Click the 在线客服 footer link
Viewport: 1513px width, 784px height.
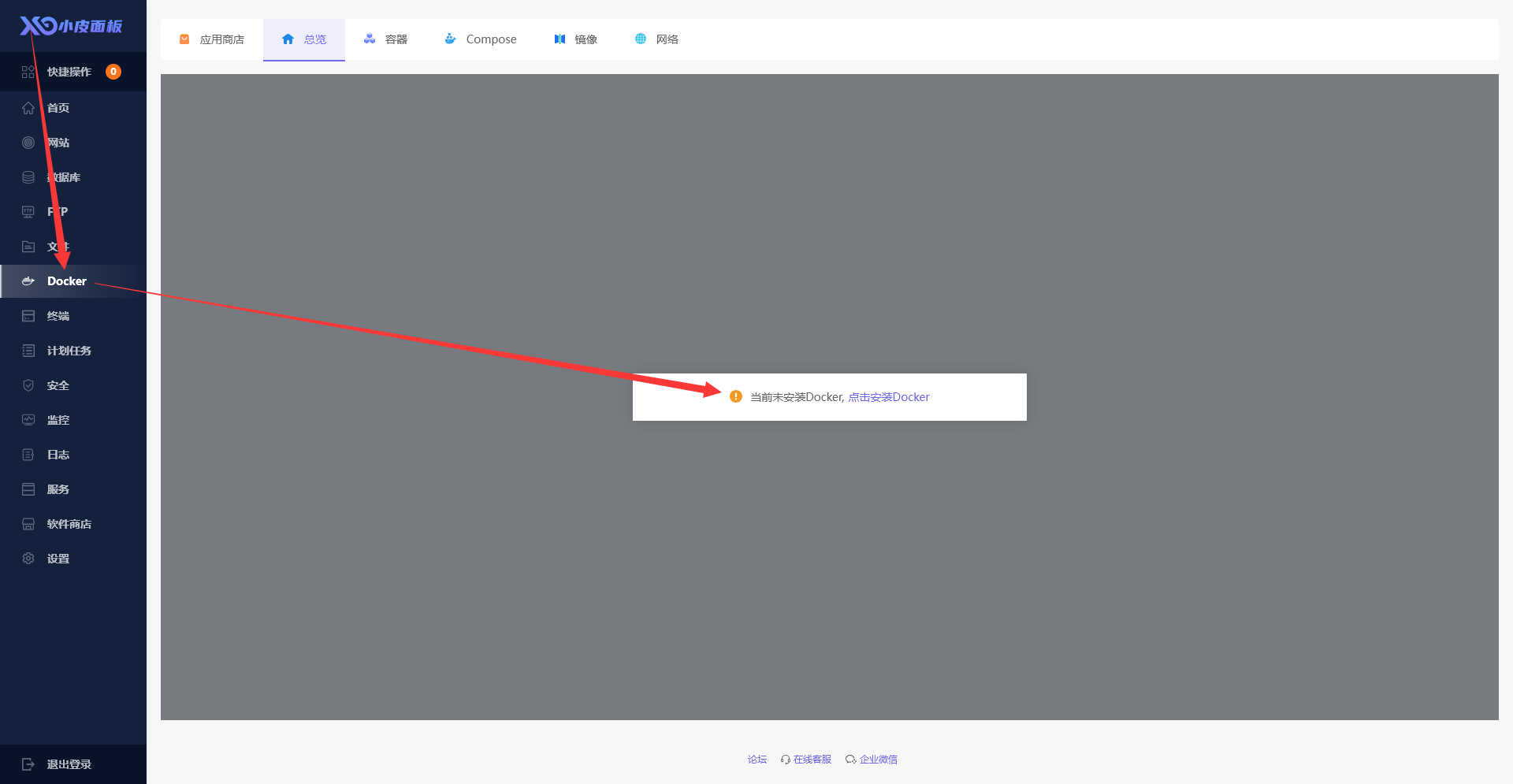tap(806, 760)
